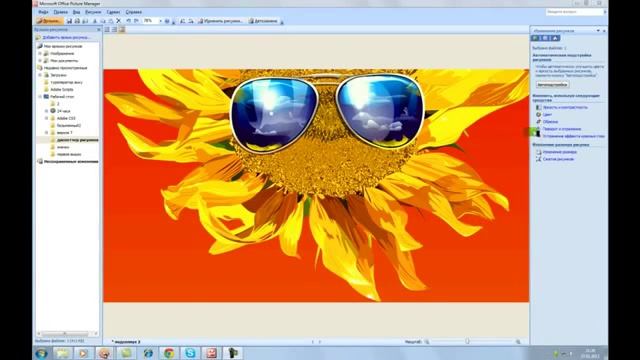Open Поворот и отражение tool
Viewport: 640px width, 360px height.
(562, 129)
